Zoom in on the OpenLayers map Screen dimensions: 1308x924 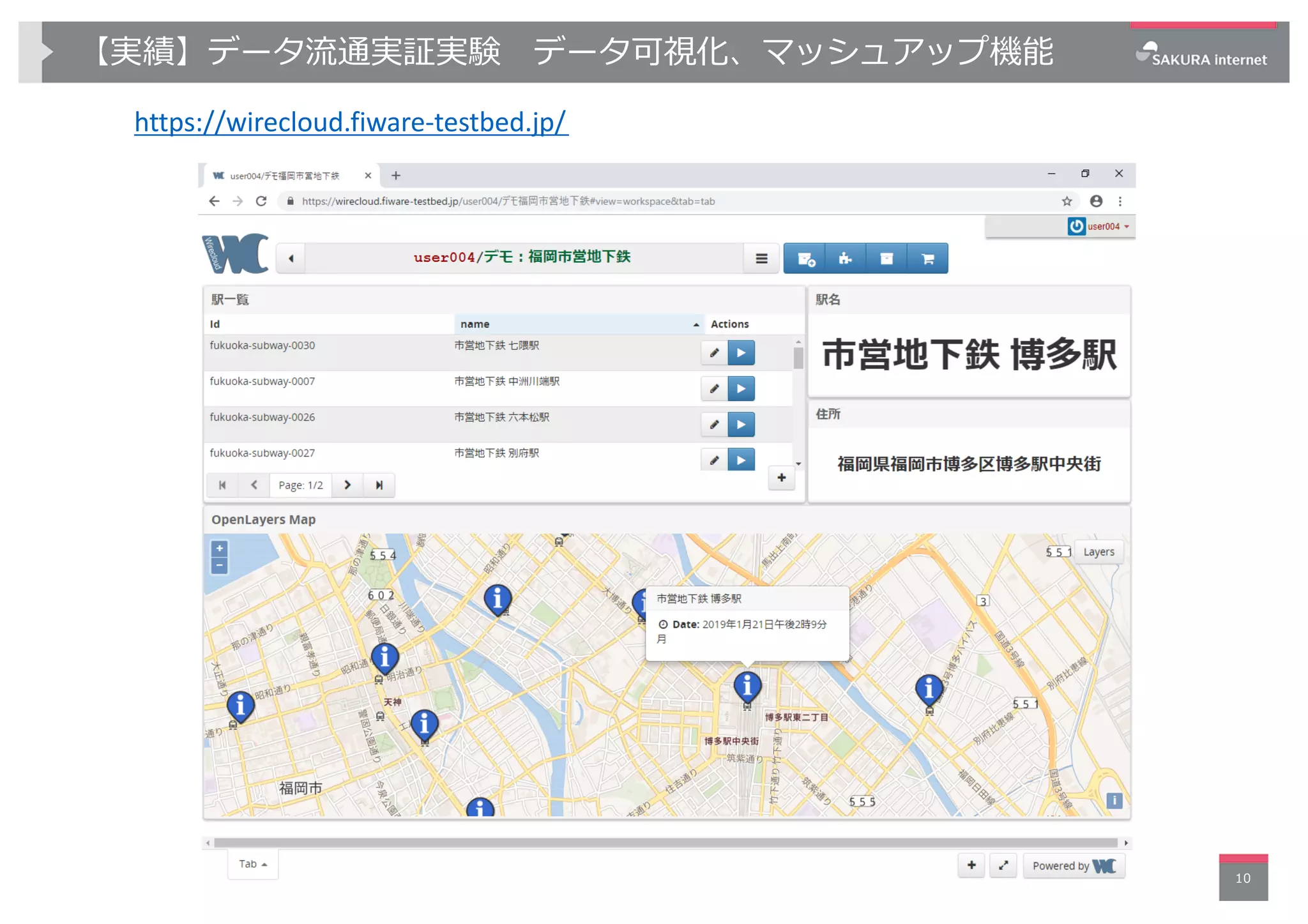click(219, 549)
